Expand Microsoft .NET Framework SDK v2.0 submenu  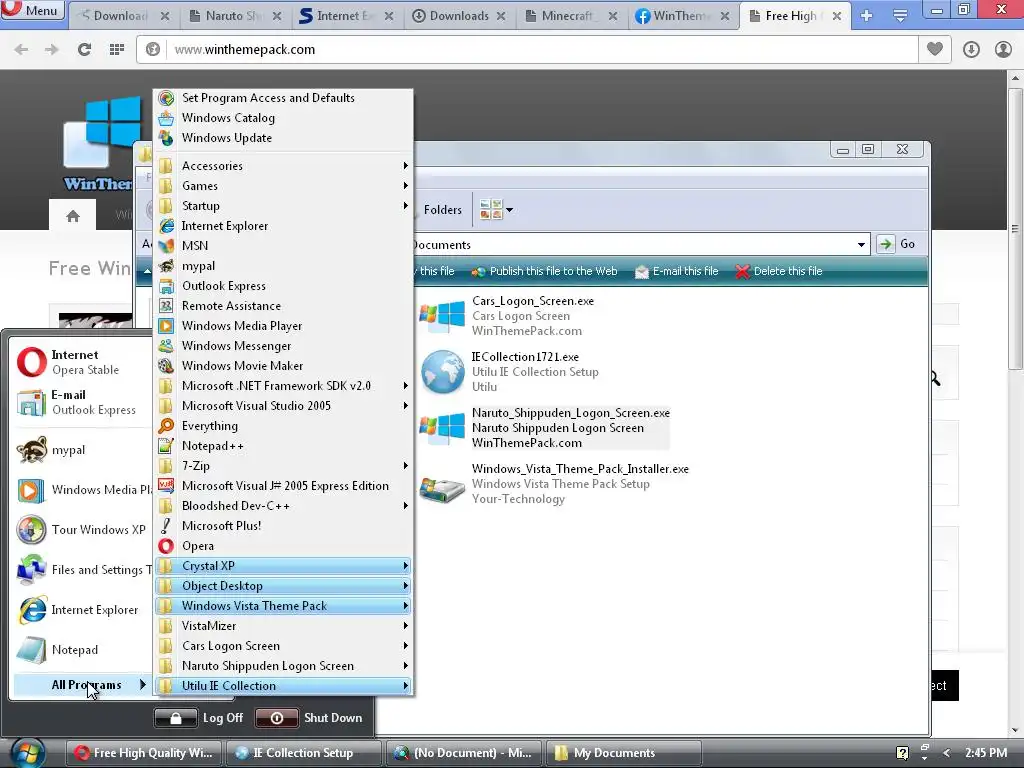click(283, 386)
